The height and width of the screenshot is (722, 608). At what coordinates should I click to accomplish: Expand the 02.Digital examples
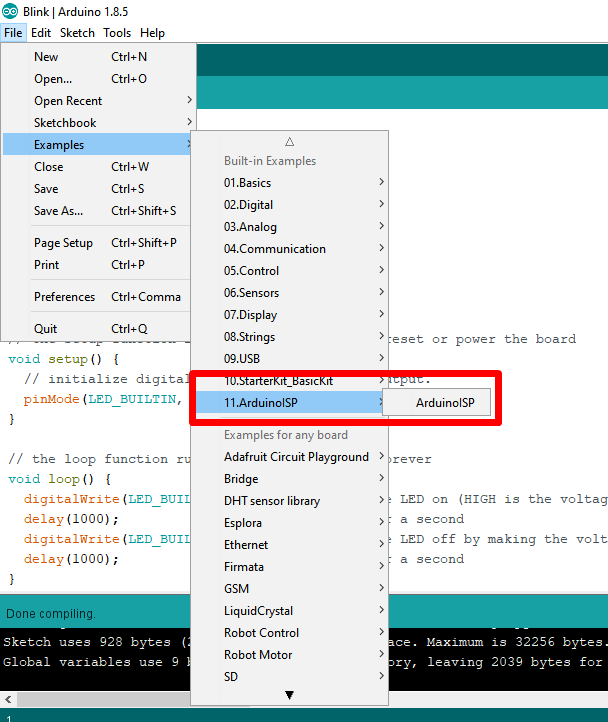pyautogui.click(x=290, y=205)
